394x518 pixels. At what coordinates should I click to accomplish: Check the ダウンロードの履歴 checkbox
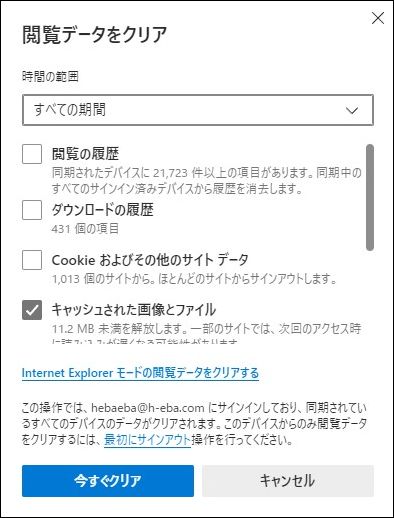point(32,210)
